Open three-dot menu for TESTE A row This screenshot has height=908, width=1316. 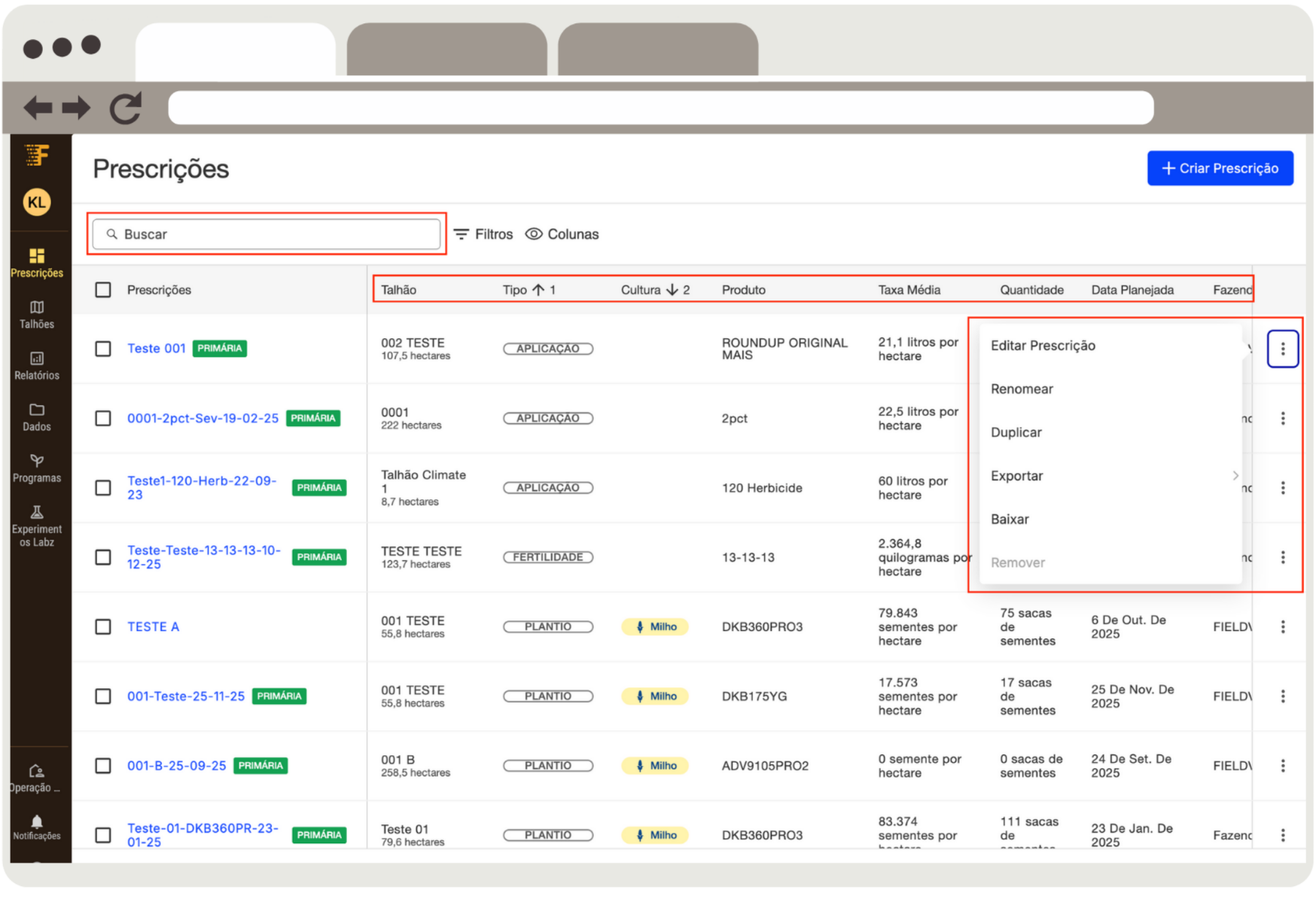pyautogui.click(x=1283, y=626)
